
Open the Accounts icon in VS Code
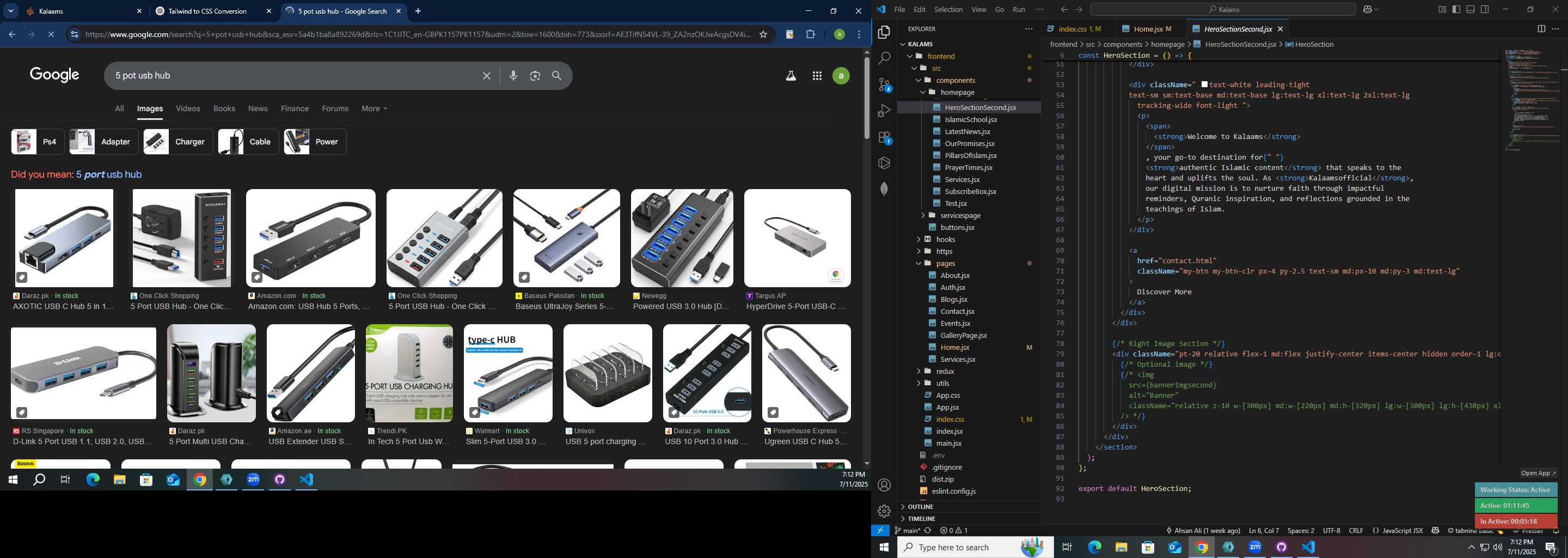pos(884,485)
